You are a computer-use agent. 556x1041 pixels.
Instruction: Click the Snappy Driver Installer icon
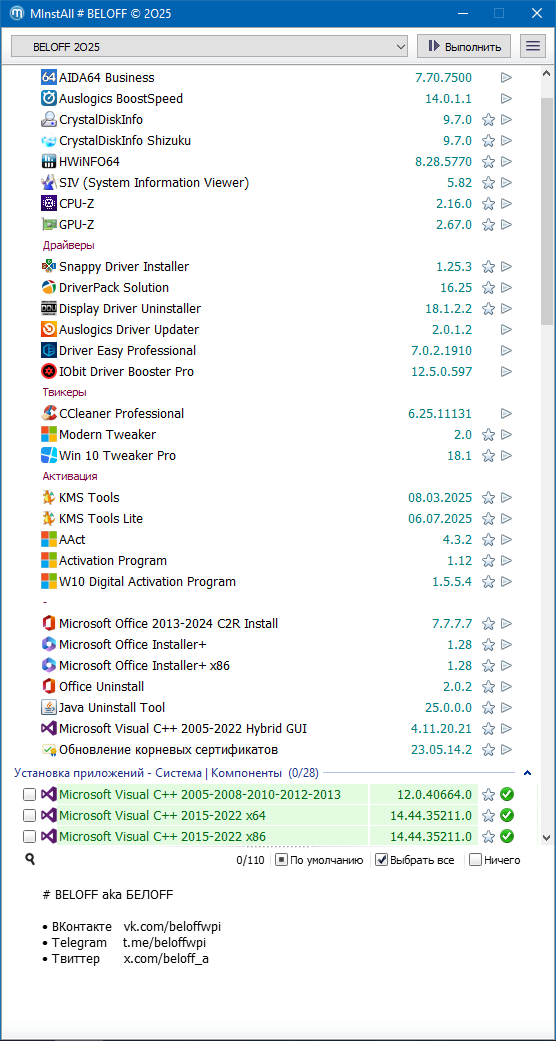pos(48,266)
